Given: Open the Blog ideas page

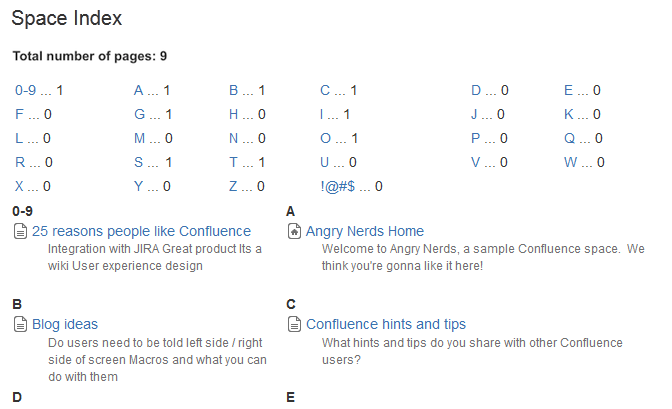Looking at the screenshot, I should (x=65, y=324).
